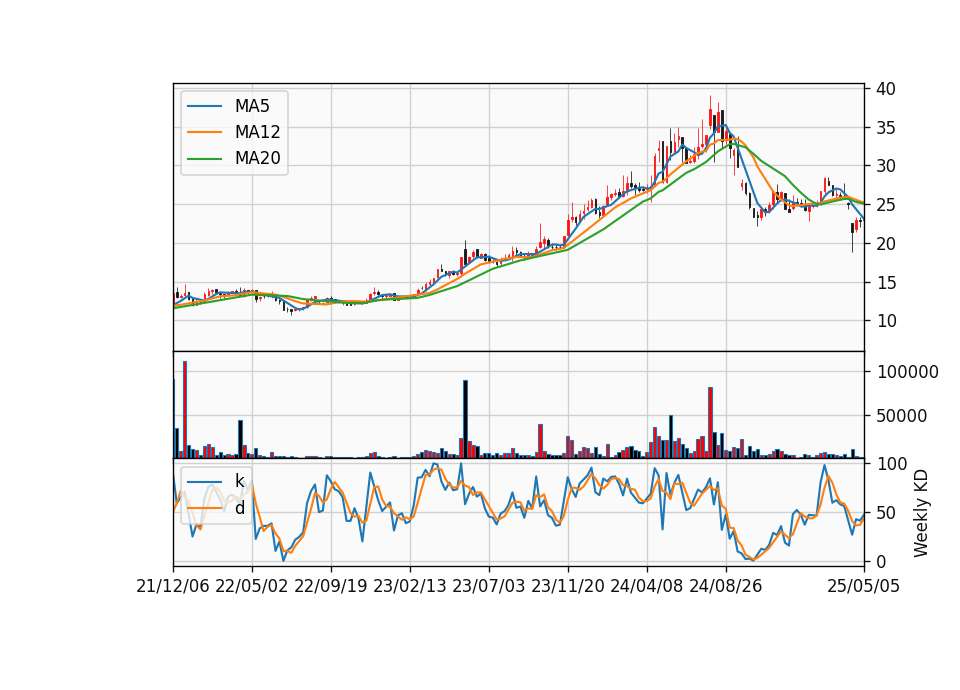This screenshot has width=960, height=690.
Task: Click the price axis value 10
Action: 886,321
